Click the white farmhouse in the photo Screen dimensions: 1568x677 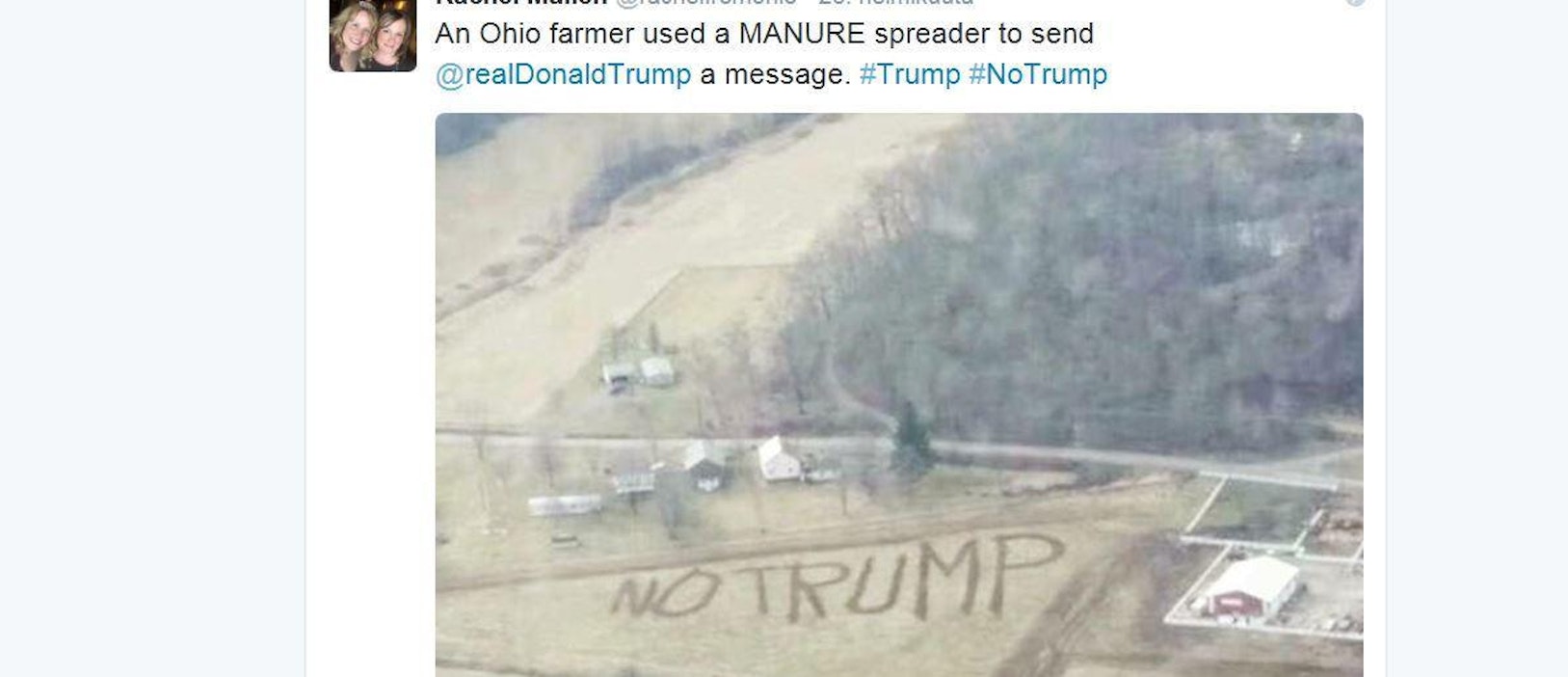[779, 459]
